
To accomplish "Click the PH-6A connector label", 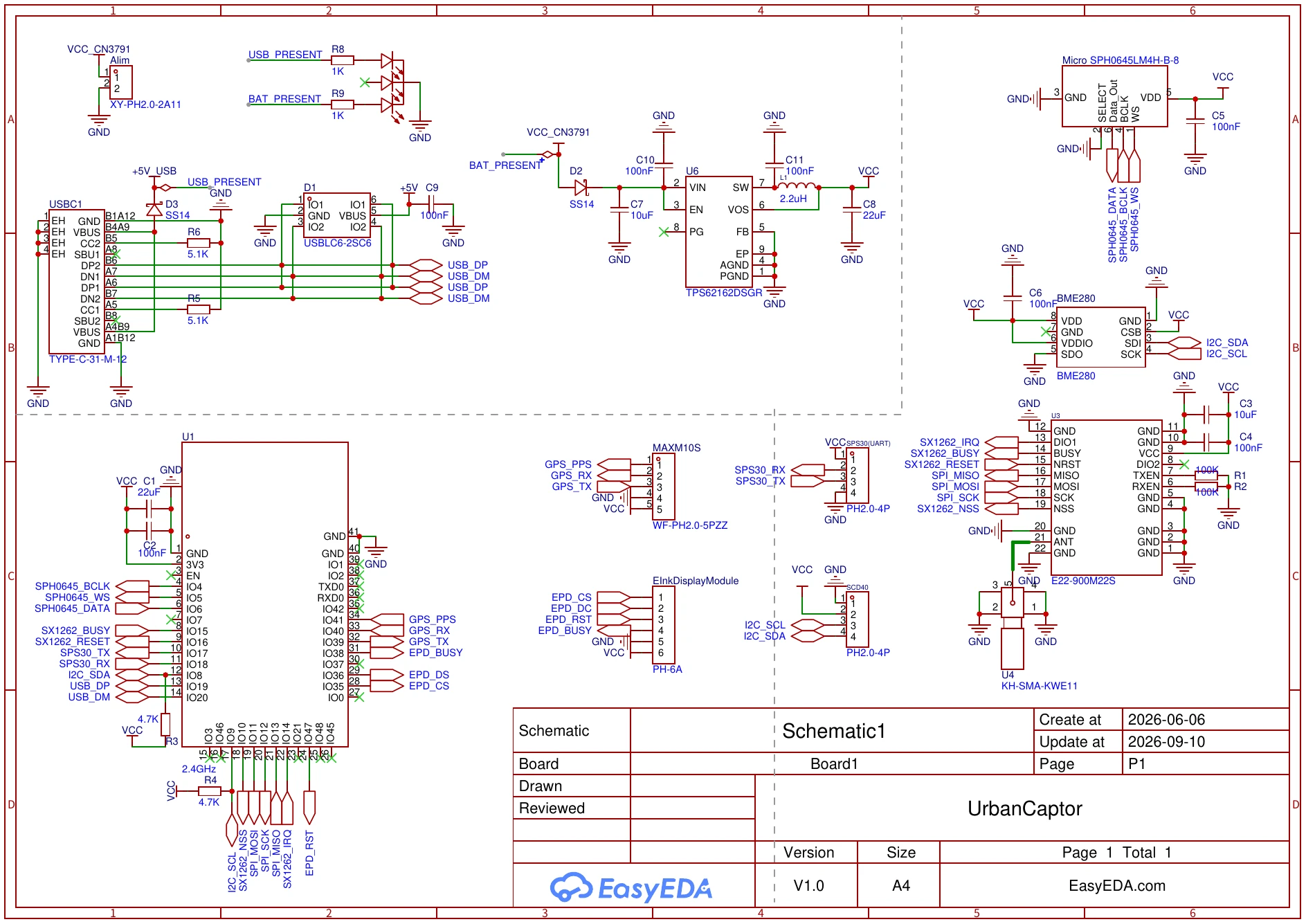I will click(667, 669).
